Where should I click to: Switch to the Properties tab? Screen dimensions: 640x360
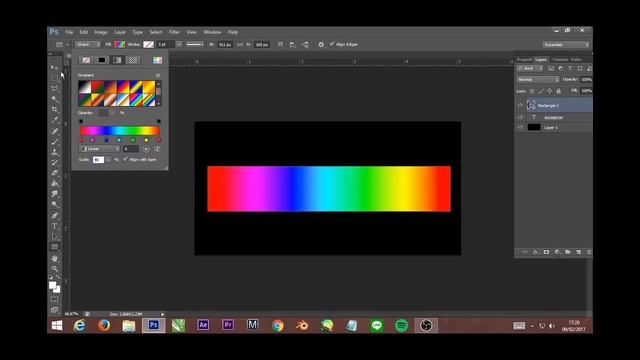click(524, 60)
